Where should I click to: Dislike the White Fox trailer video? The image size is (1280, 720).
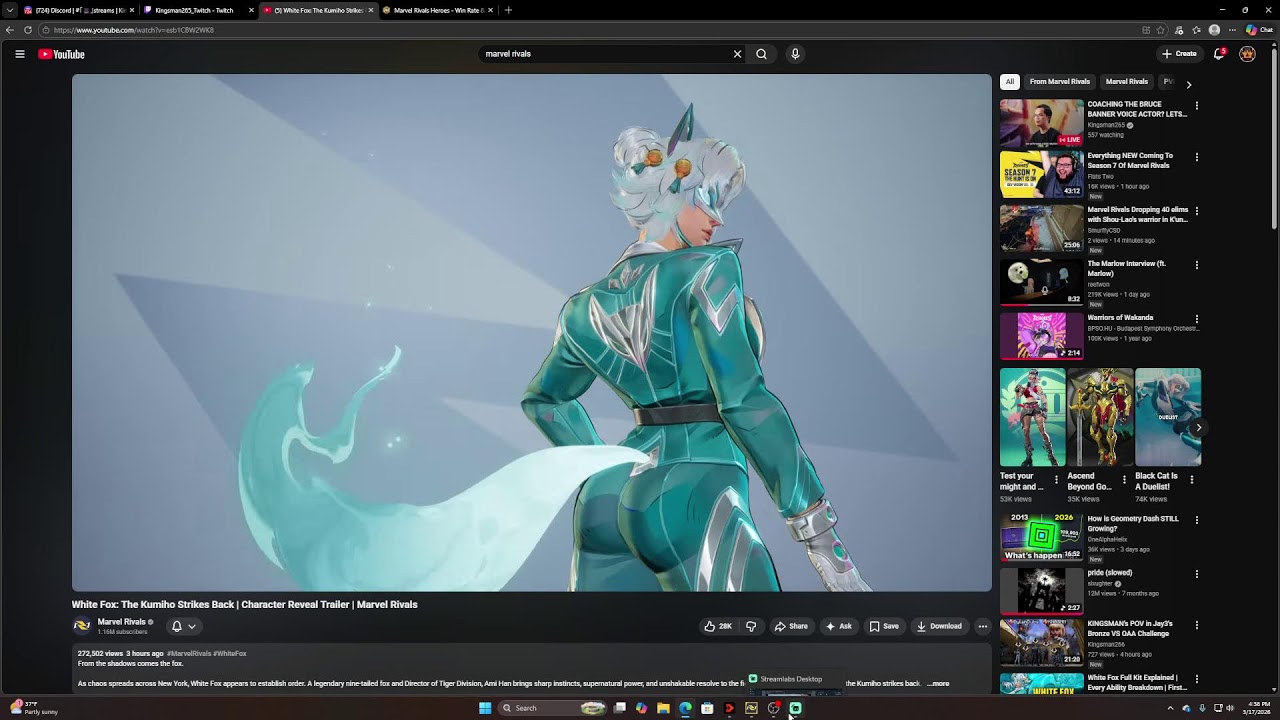click(x=751, y=626)
